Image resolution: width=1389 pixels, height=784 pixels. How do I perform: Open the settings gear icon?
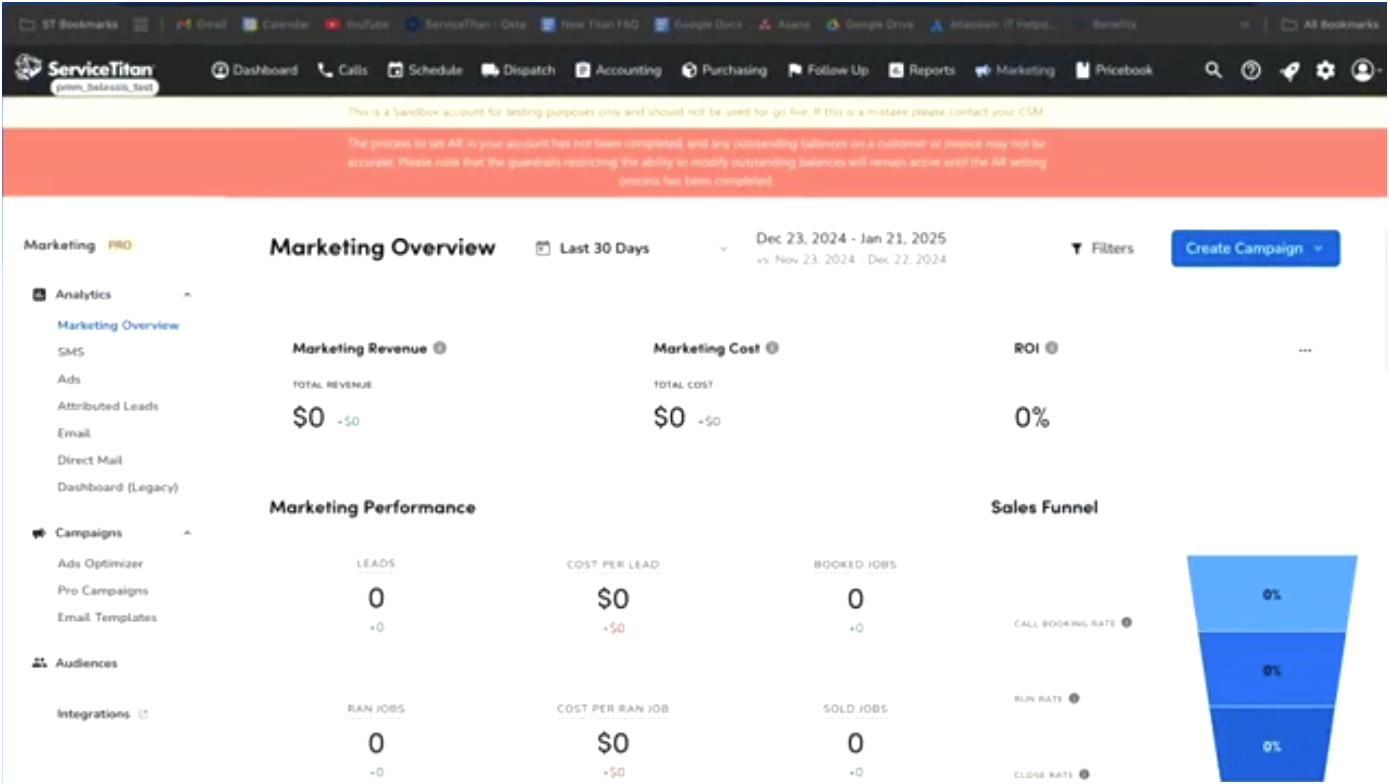(1325, 70)
